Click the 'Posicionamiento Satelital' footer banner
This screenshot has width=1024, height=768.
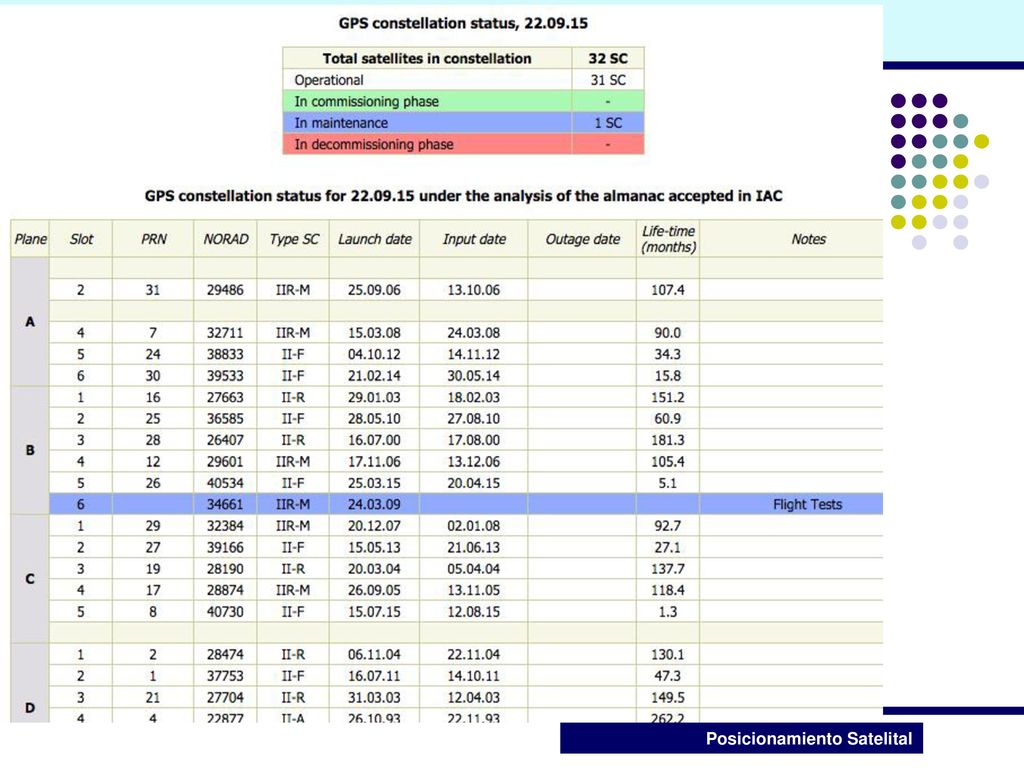tap(741, 739)
